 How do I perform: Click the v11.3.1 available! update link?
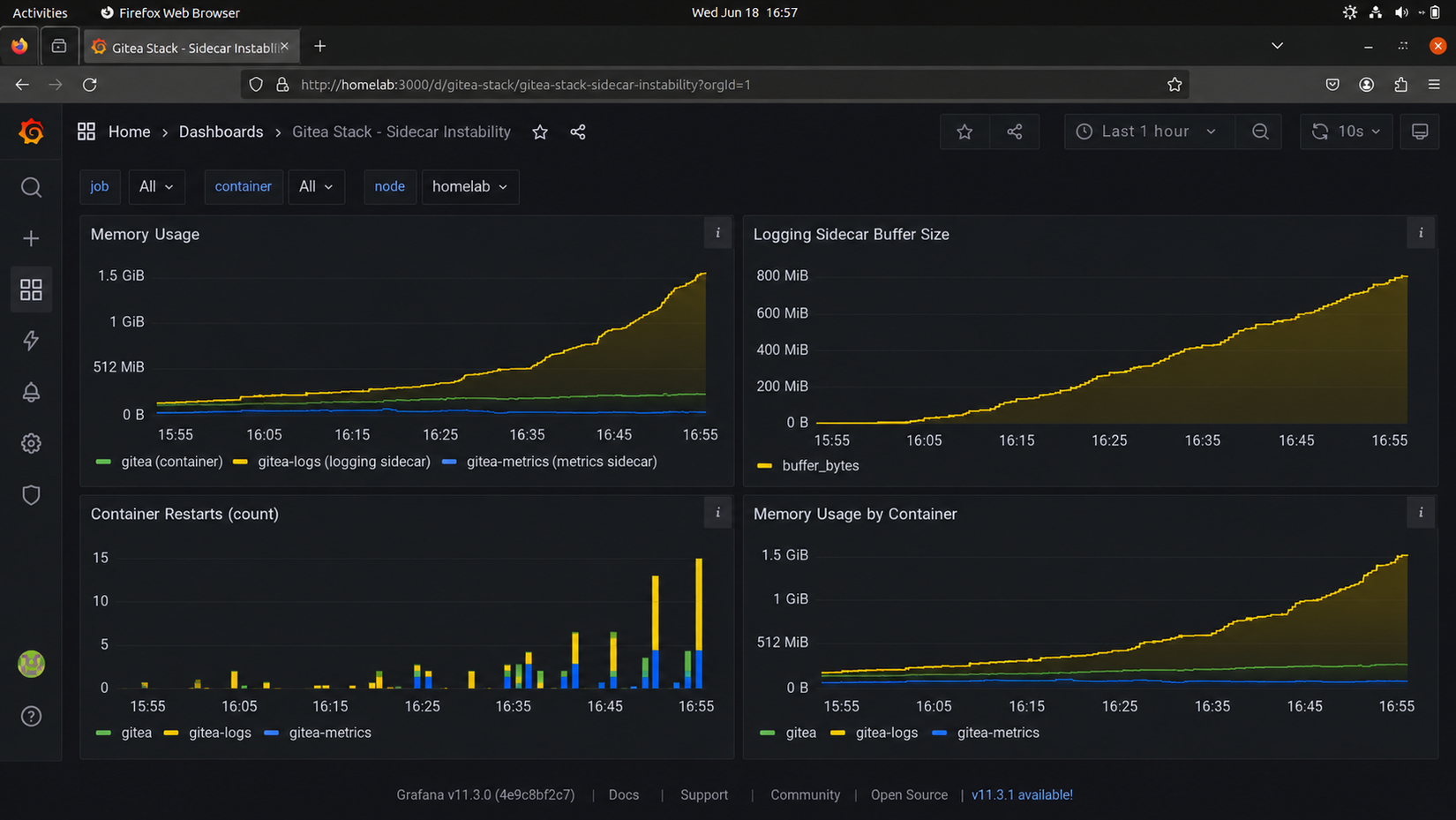[1022, 794]
